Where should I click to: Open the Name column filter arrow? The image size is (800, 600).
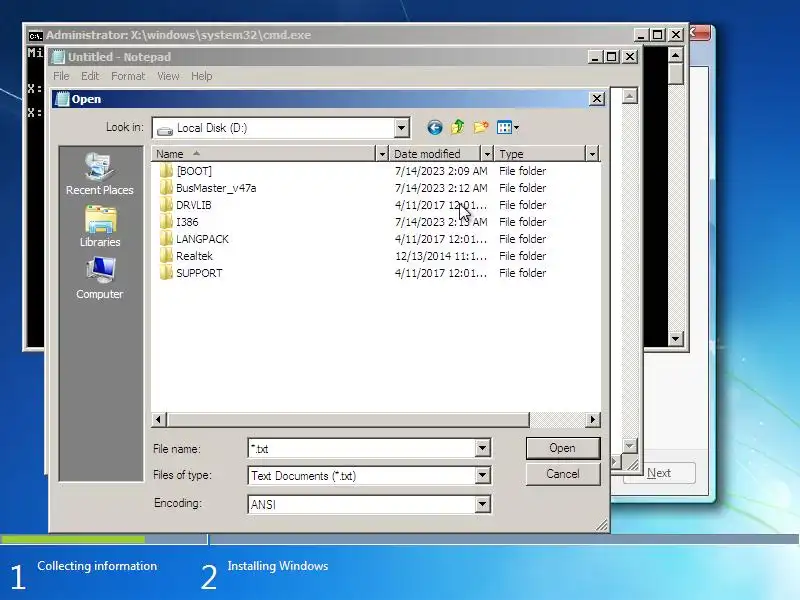tap(382, 154)
